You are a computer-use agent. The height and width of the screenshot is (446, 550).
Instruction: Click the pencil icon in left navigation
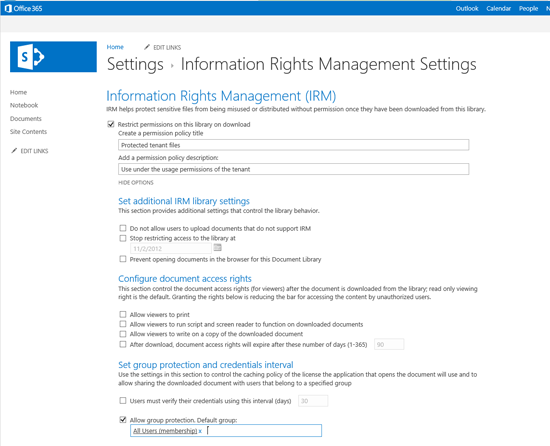tap(14, 150)
